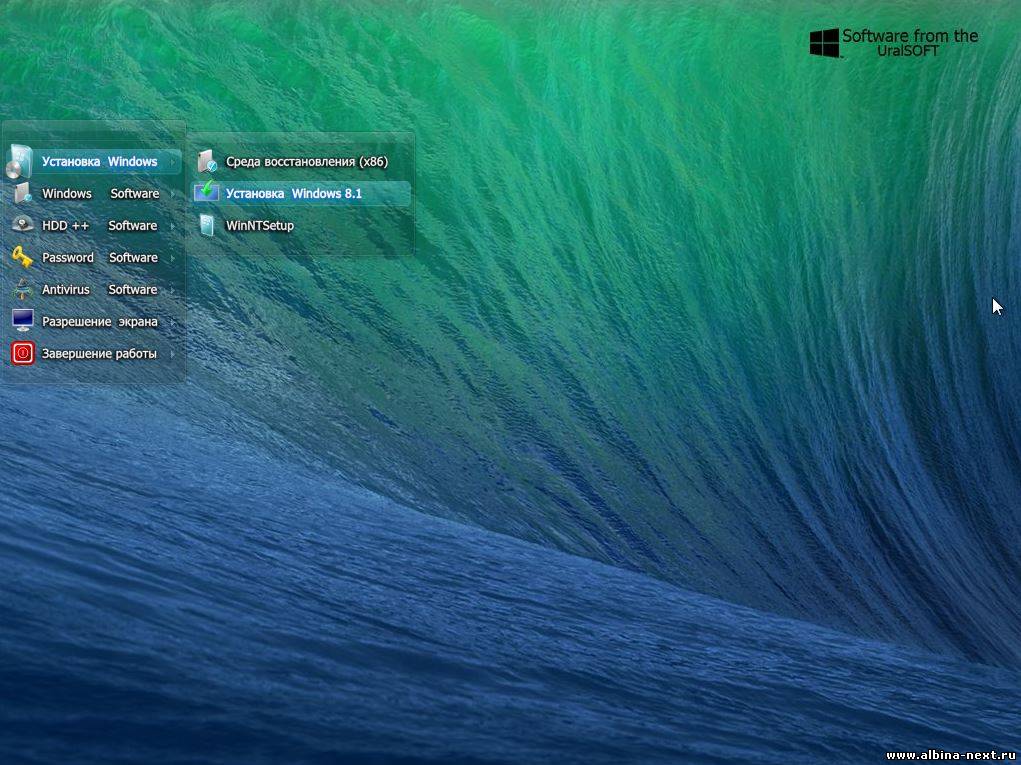Image resolution: width=1021 pixels, height=765 pixels.
Task: Click the drive icon beside Windows Software
Action: [23, 193]
